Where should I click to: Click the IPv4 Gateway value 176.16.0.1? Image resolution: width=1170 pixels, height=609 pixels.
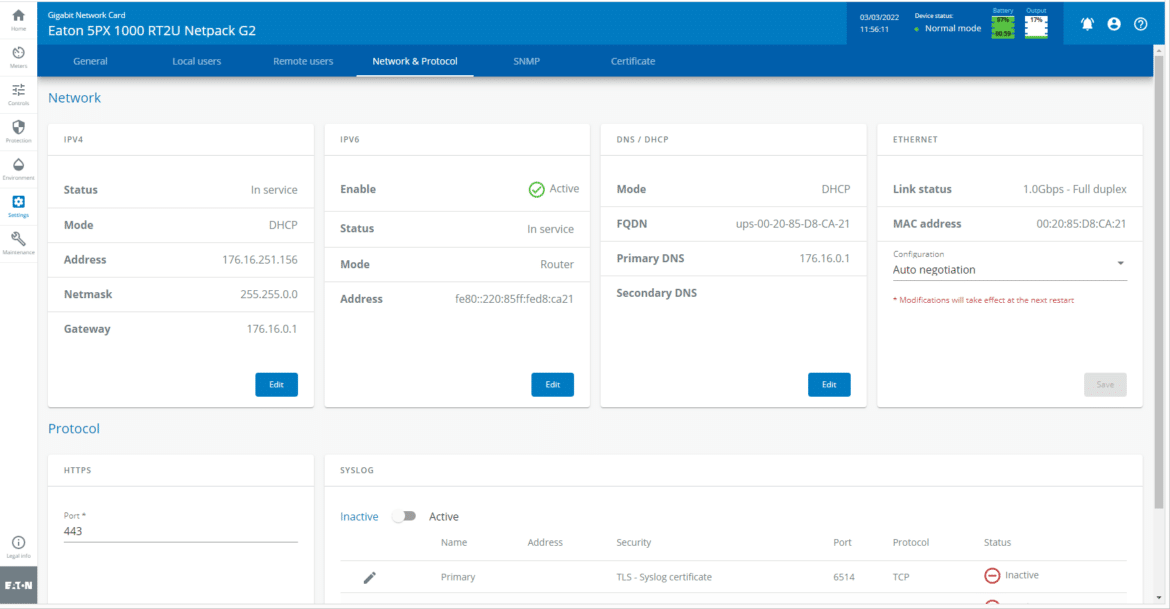coord(272,328)
